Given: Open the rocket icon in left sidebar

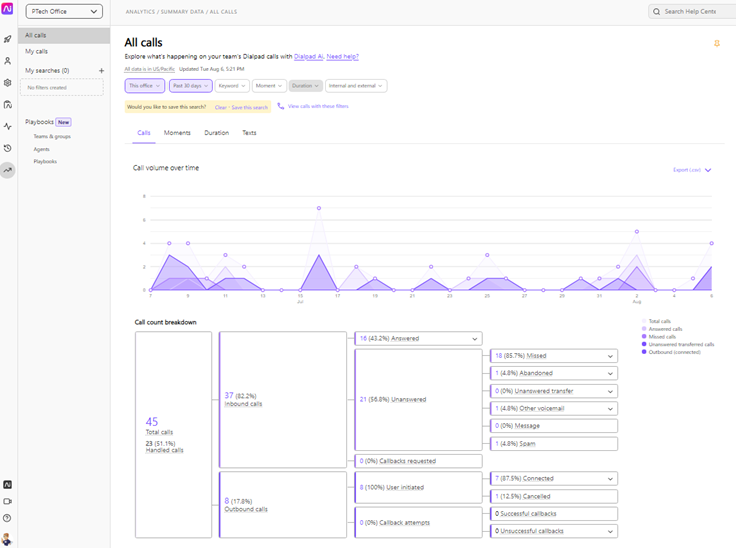Looking at the screenshot, I should coord(8,39).
